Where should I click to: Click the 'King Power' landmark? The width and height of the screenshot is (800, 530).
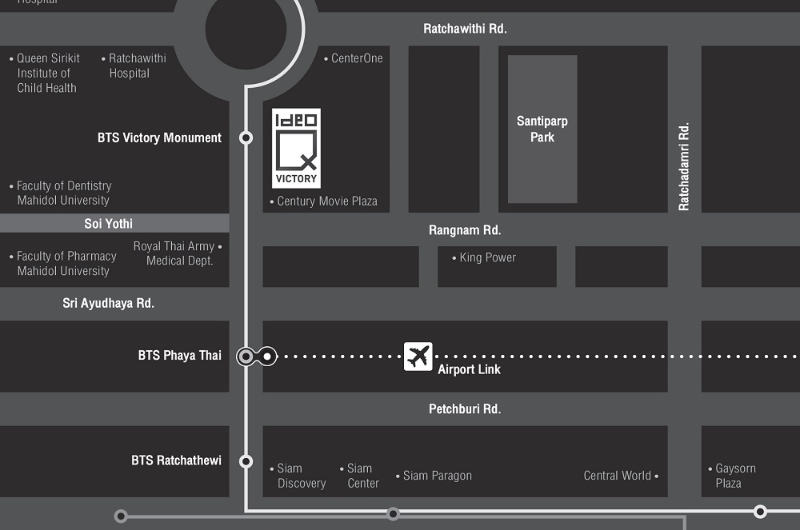tap(484, 258)
